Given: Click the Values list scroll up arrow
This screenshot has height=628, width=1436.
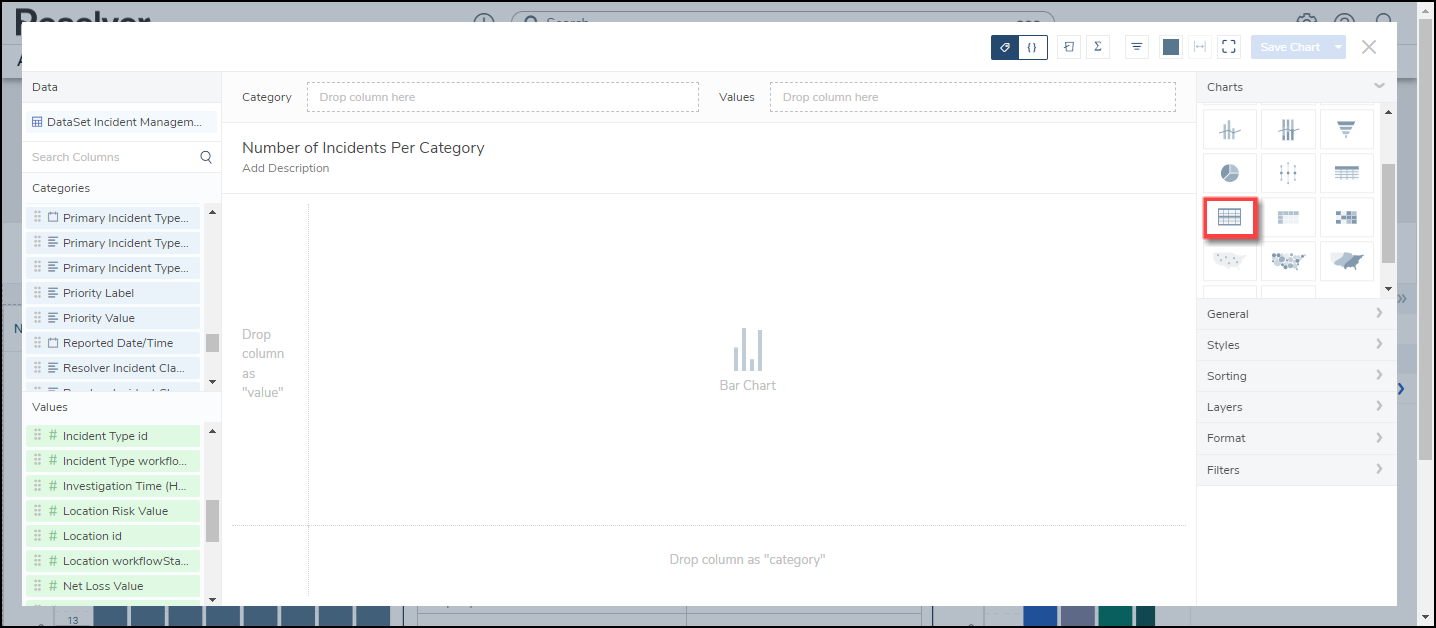Looking at the screenshot, I should point(212,431).
